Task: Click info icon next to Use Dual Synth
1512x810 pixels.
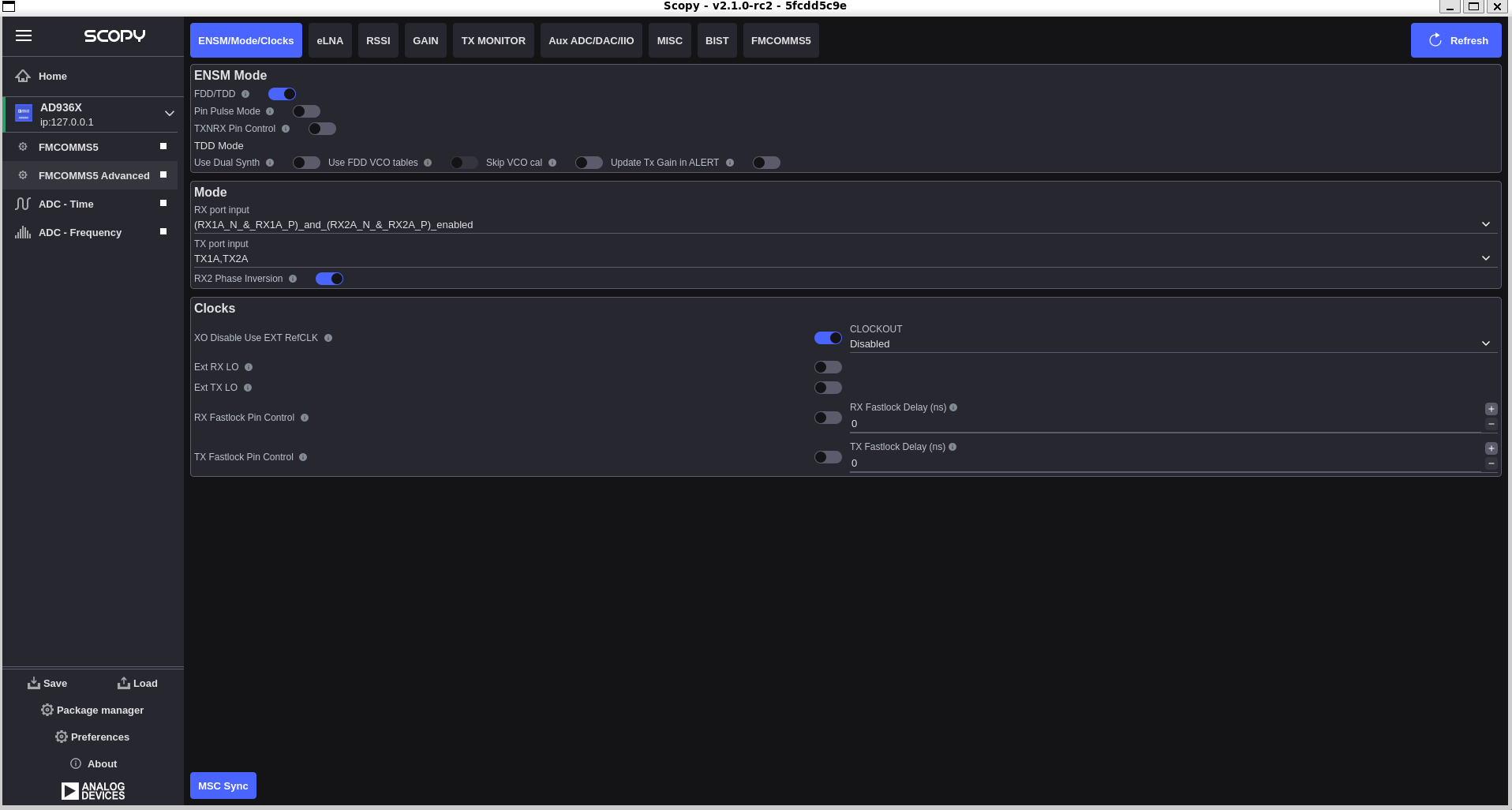Action: coord(270,163)
